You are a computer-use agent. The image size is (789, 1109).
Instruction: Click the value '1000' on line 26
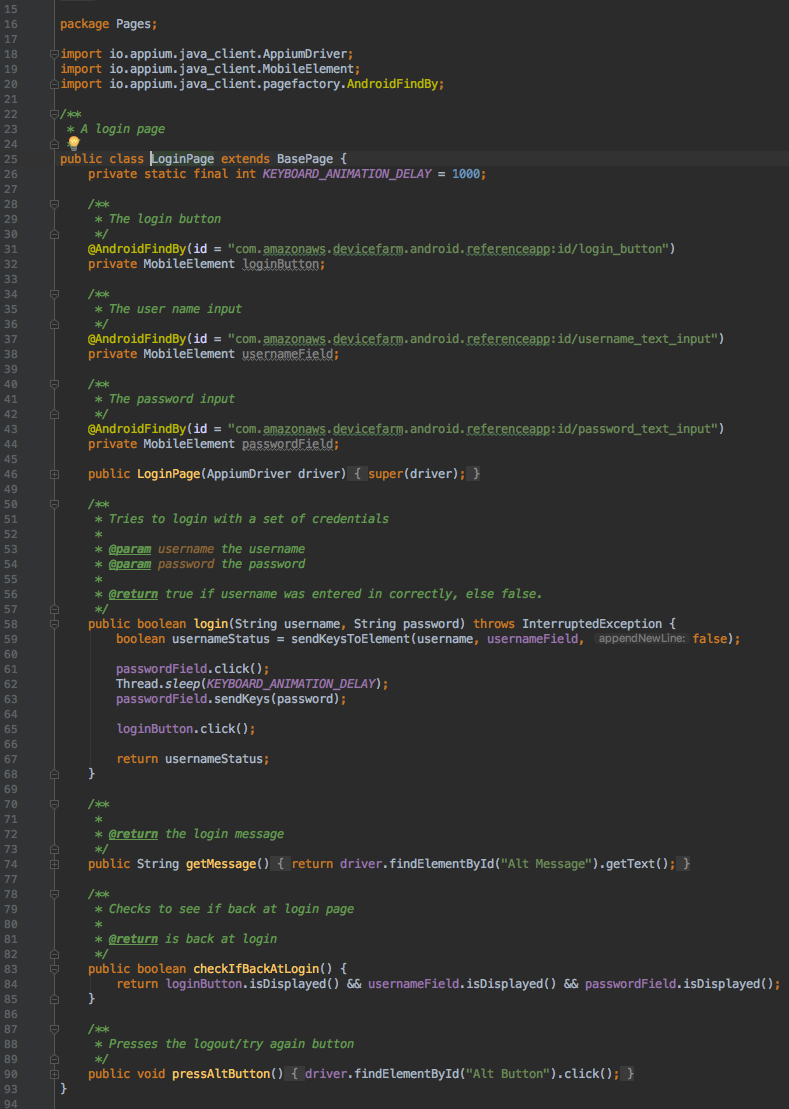coord(466,173)
